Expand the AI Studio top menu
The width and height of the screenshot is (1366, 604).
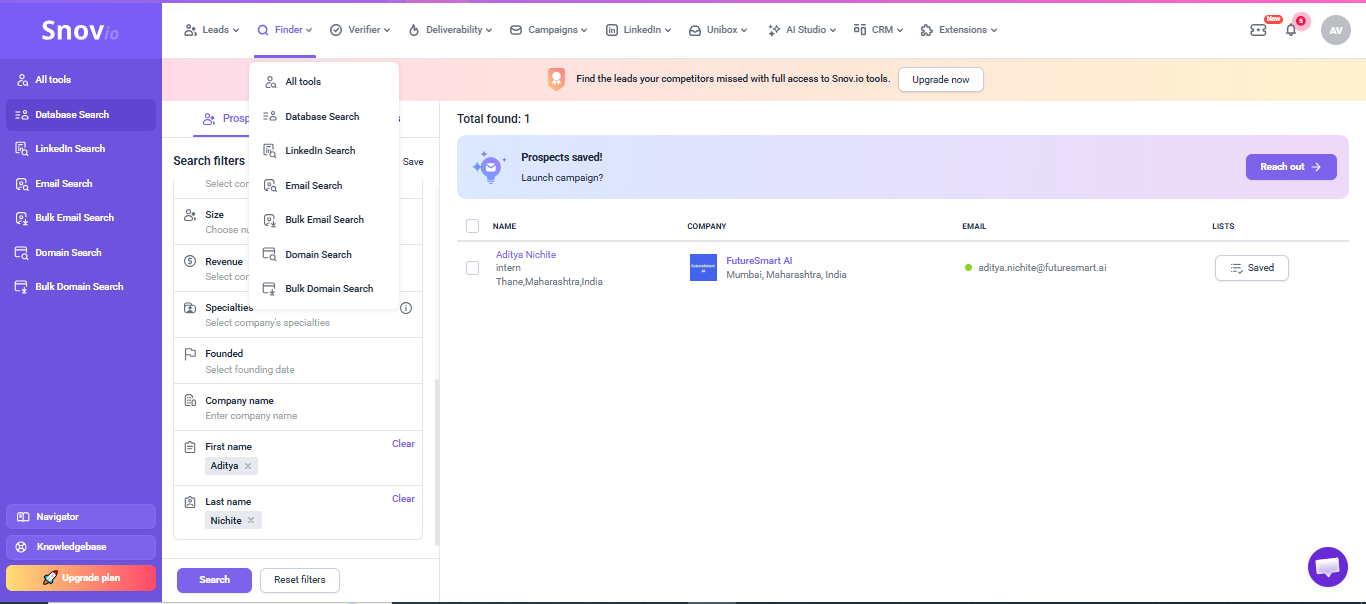[x=802, y=30]
